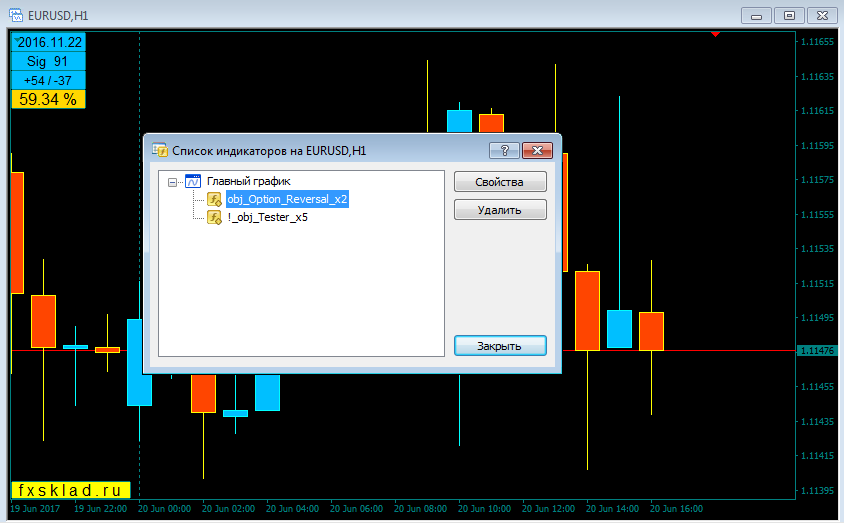Click the fxsklad.ru label
The image size is (844, 523).
coord(71,490)
